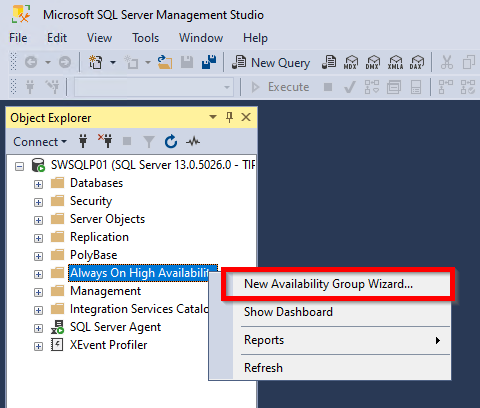Screen dimensions: 480x408
Task: Click the Execute query button
Action: coord(280,87)
